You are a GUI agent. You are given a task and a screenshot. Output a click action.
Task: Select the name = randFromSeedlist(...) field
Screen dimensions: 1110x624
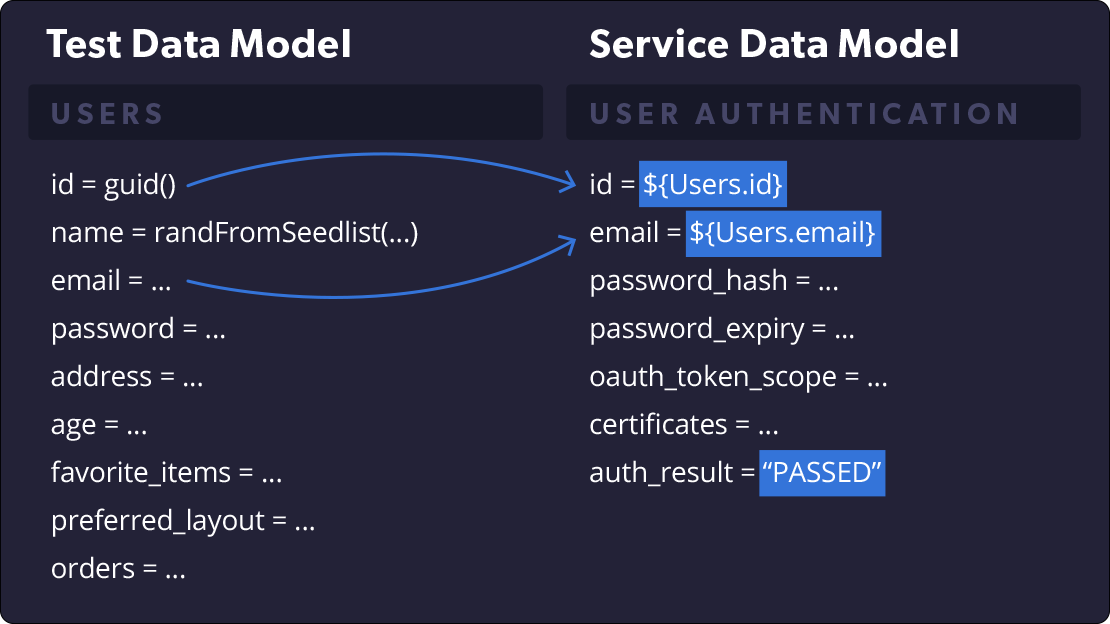234,232
